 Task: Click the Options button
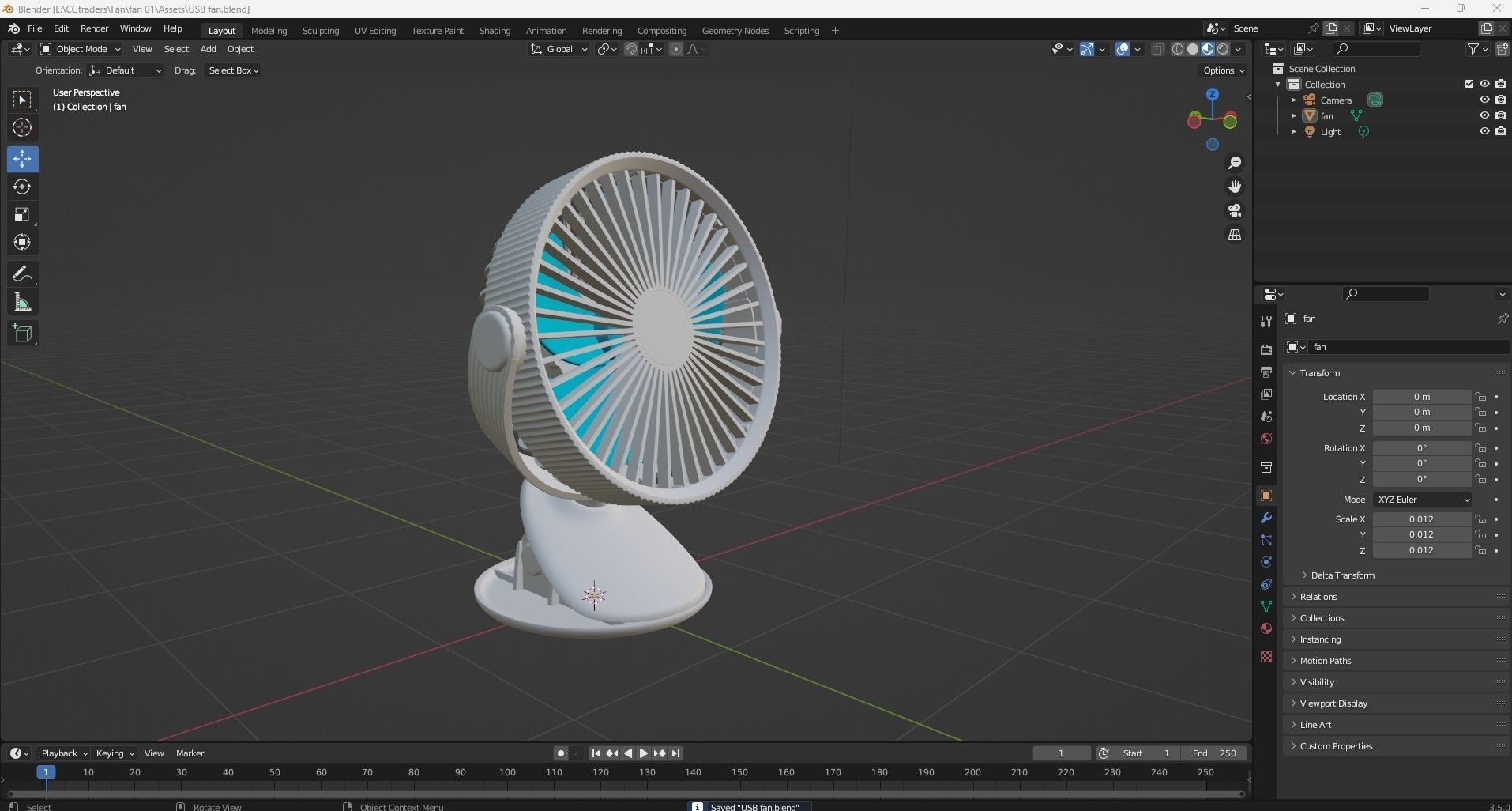click(1224, 70)
